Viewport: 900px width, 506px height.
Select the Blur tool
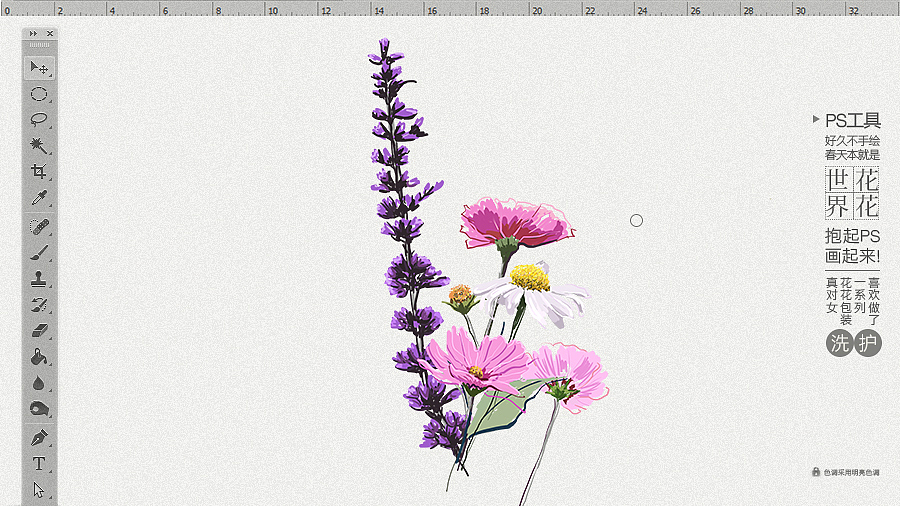click(39, 383)
